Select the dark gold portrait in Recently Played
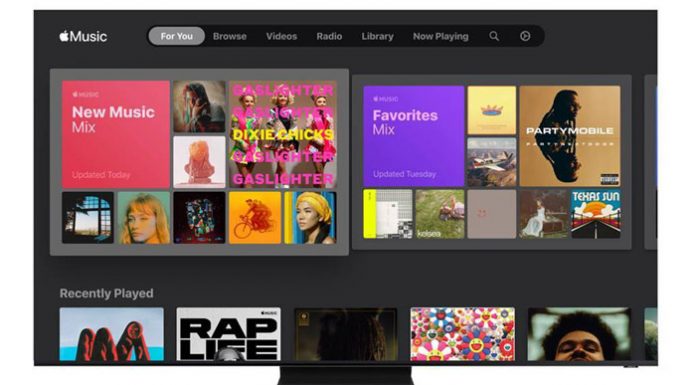Screen dimensions: 696x385 [346, 334]
